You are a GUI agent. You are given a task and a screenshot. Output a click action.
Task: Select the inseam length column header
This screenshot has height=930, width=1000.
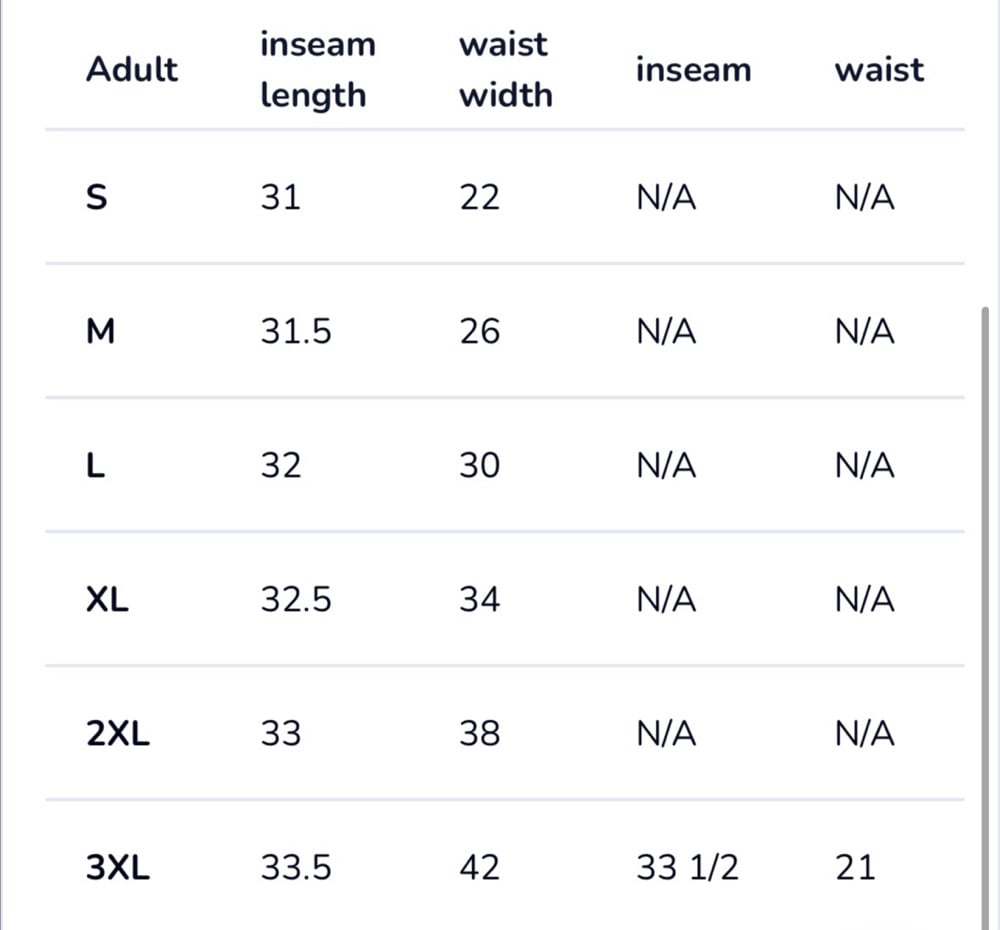coord(318,70)
